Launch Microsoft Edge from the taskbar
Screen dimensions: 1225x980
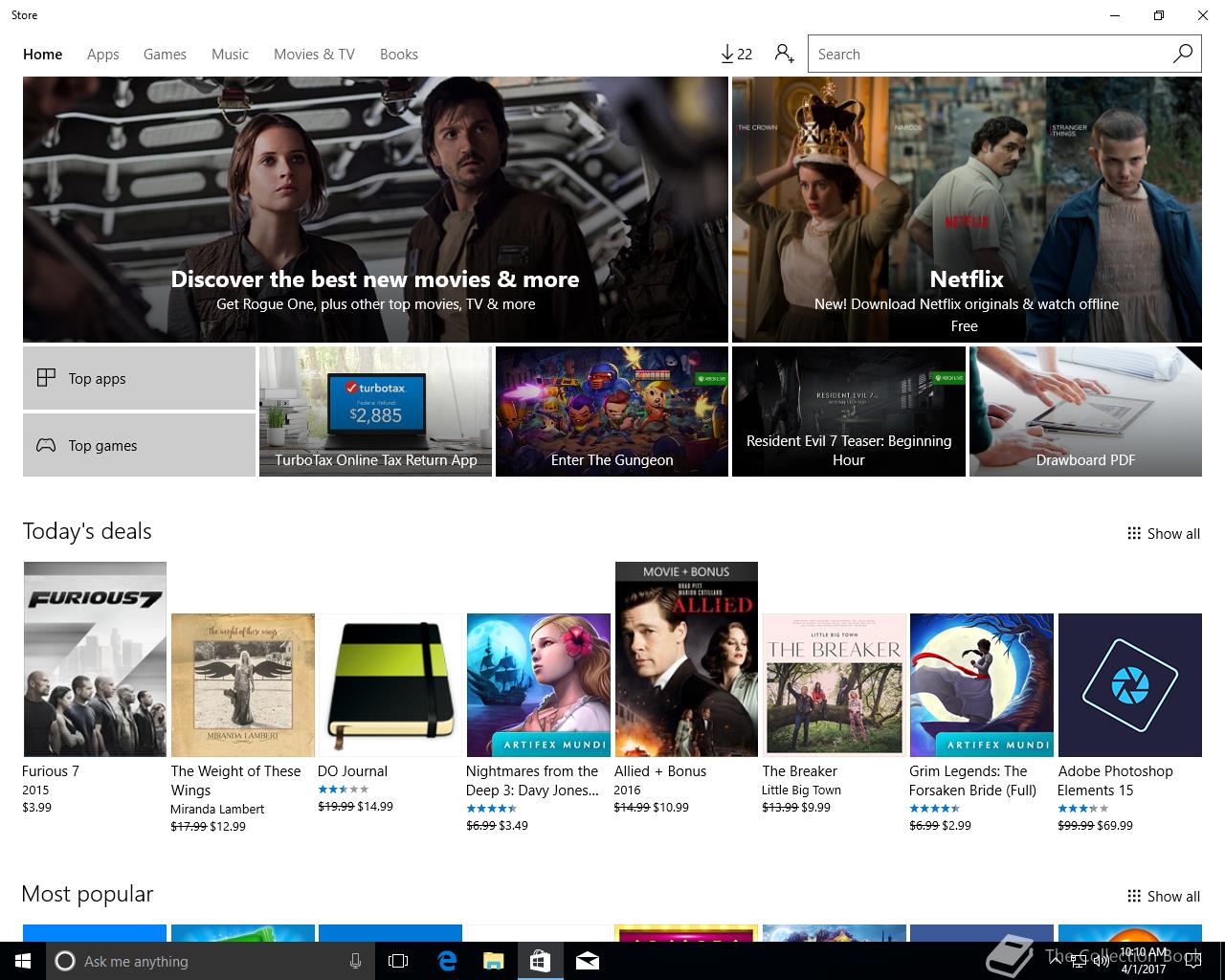pos(446,961)
